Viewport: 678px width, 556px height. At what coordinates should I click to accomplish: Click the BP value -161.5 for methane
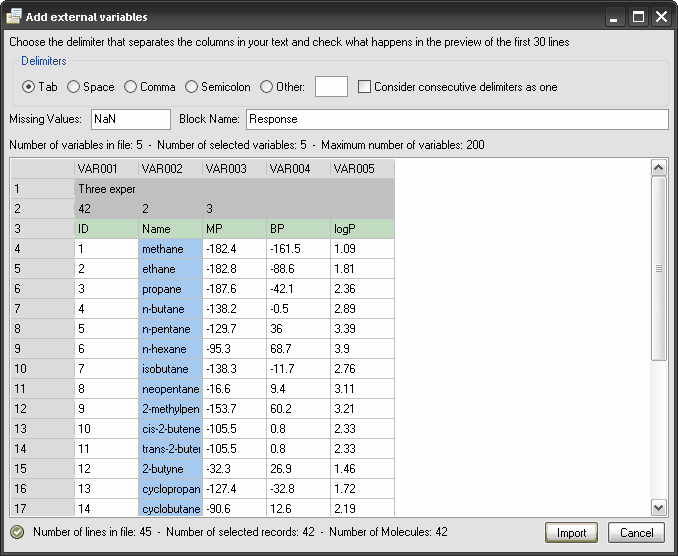298,249
